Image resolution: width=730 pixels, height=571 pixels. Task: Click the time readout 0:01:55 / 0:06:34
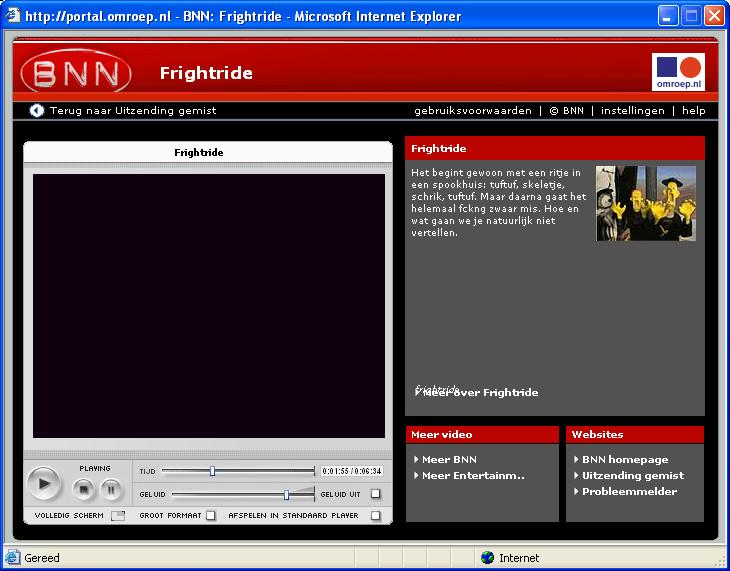coord(351,471)
